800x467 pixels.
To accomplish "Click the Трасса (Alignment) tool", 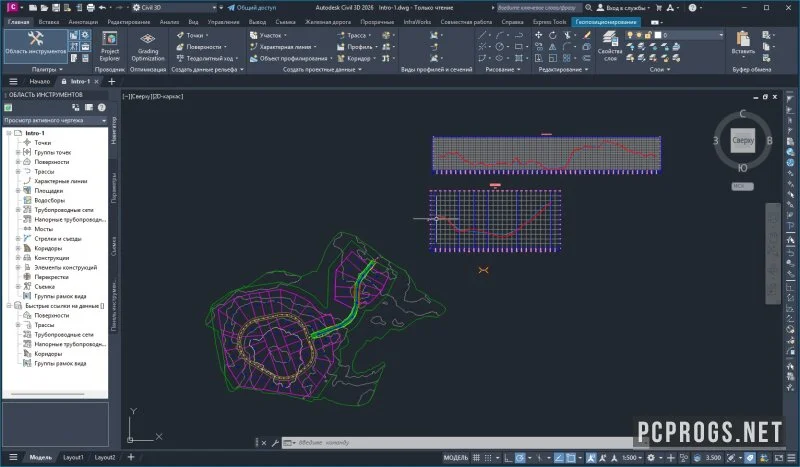I will 354,35.
